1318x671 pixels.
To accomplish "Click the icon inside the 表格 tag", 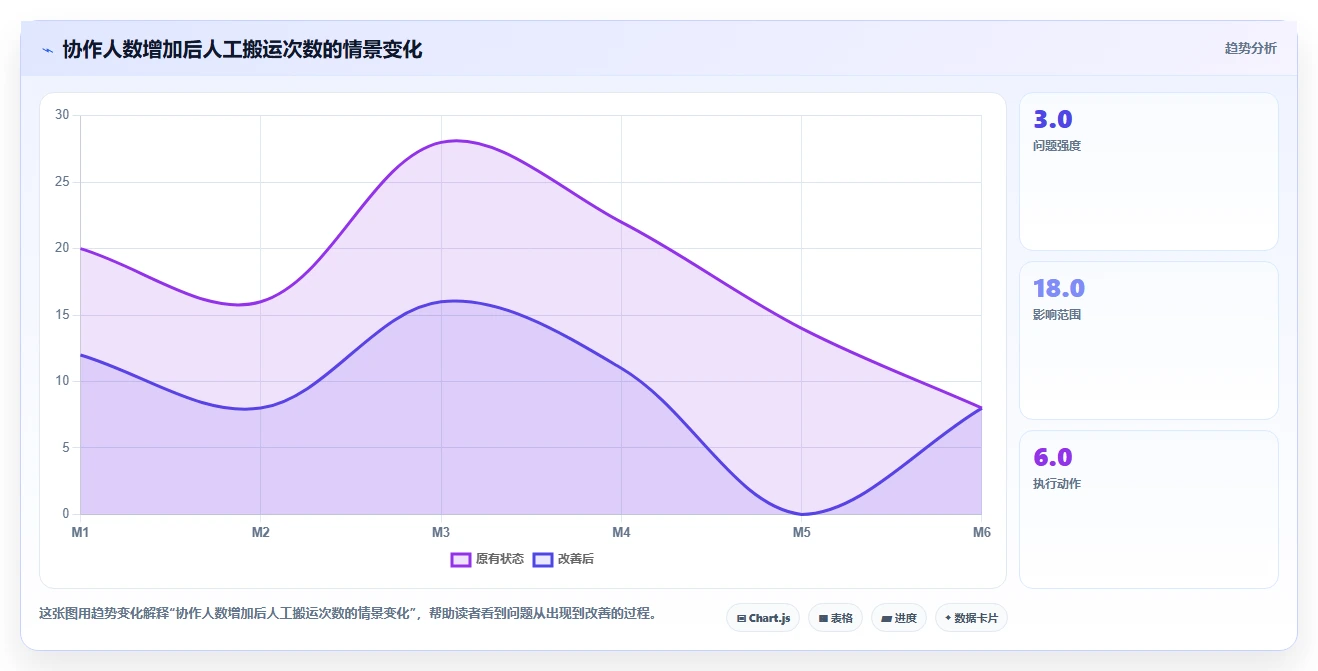I will click(x=823, y=618).
